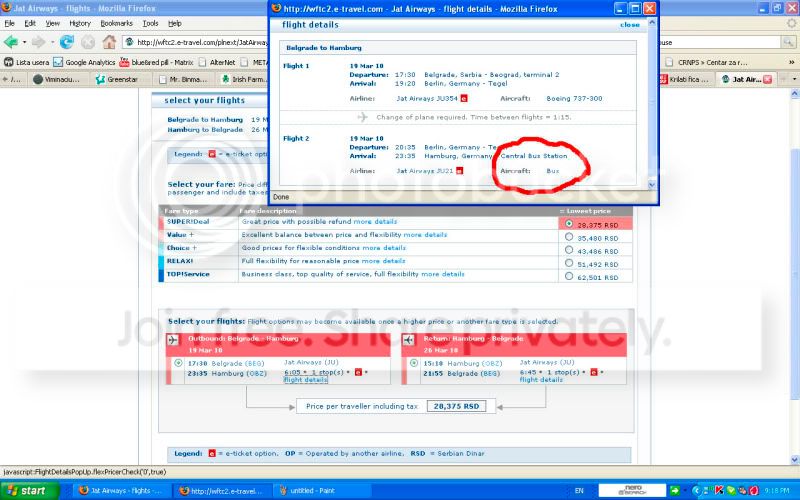Select the 62,501 RSD TOP!Service fare
The height and width of the screenshot is (500, 800).
[569, 276]
